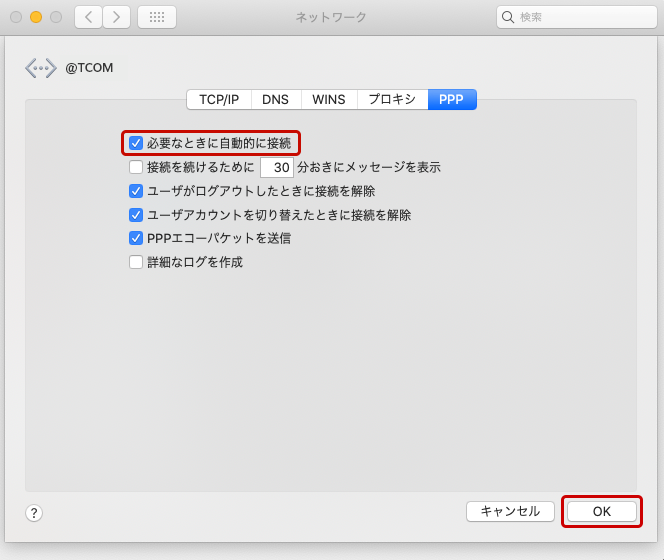
Task: Uncheck 必要なときに自動的に接続 checkbox
Action: [136, 143]
